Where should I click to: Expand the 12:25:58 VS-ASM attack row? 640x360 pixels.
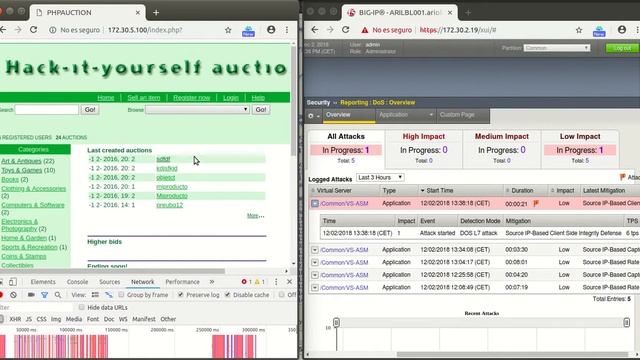pyautogui.click(x=315, y=275)
